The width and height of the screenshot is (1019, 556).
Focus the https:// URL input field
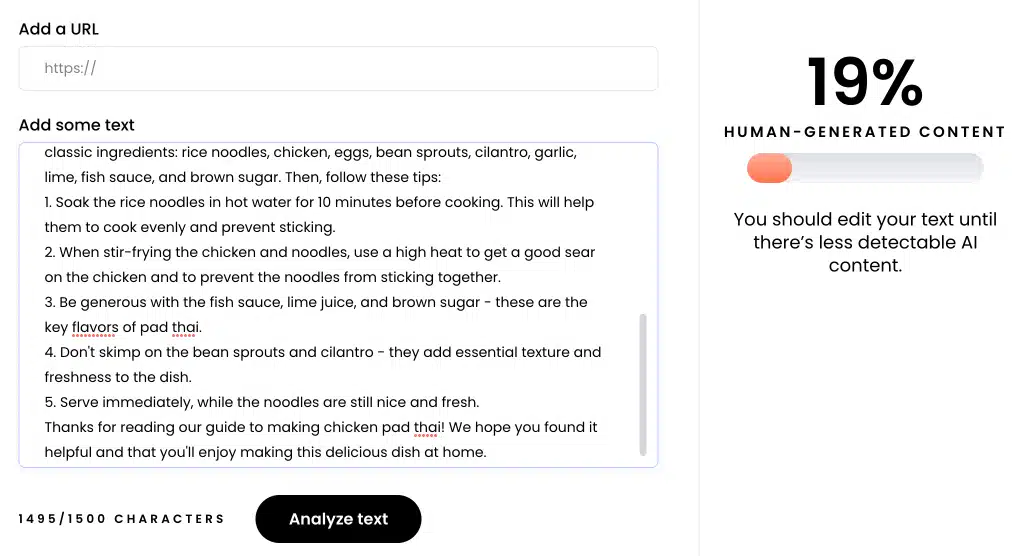point(338,68)
